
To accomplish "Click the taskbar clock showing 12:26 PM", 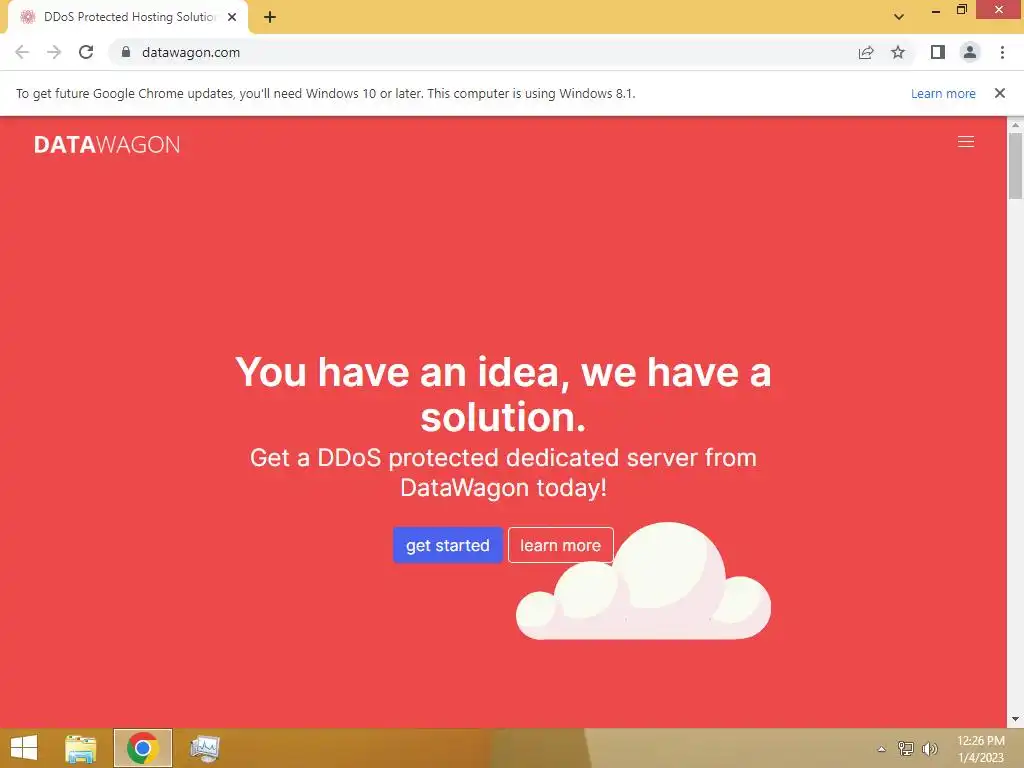I will pos(981,749).
